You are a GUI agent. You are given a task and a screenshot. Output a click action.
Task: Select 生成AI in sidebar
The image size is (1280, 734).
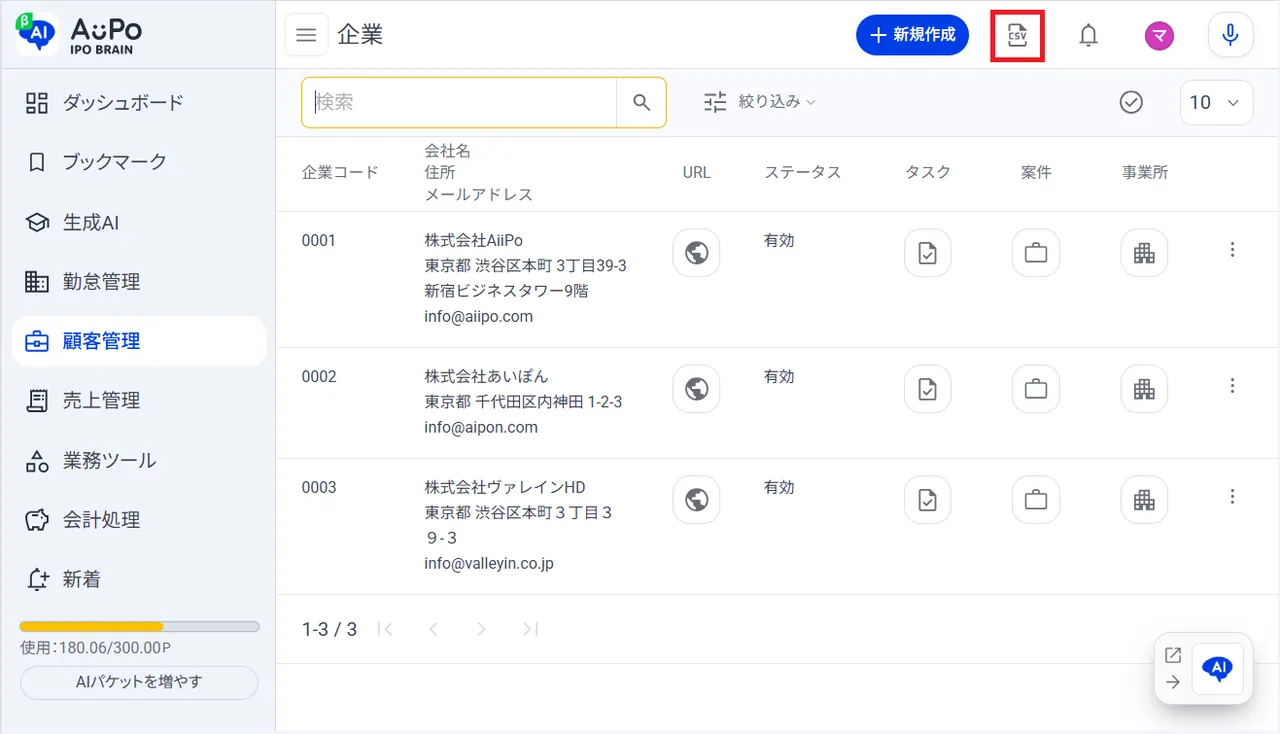coord(139,222)
